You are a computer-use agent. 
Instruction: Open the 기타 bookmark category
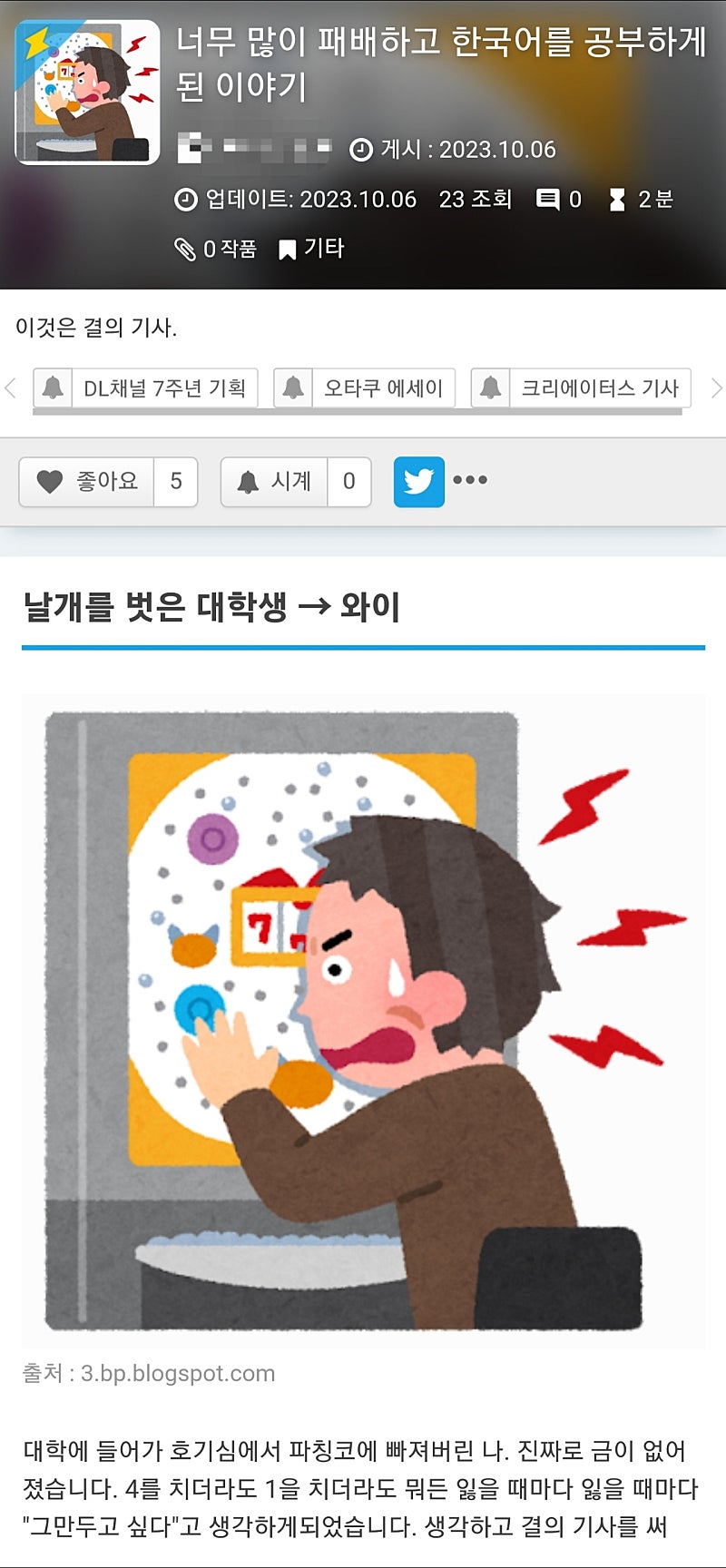pyautogui.click(x=311, y=249)
